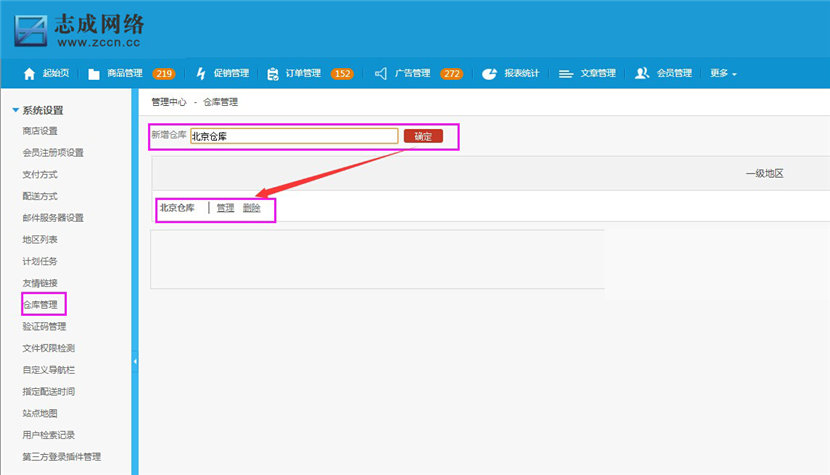Open the 订单管理 menu
The image size is (830, 475).
[303, 73]
